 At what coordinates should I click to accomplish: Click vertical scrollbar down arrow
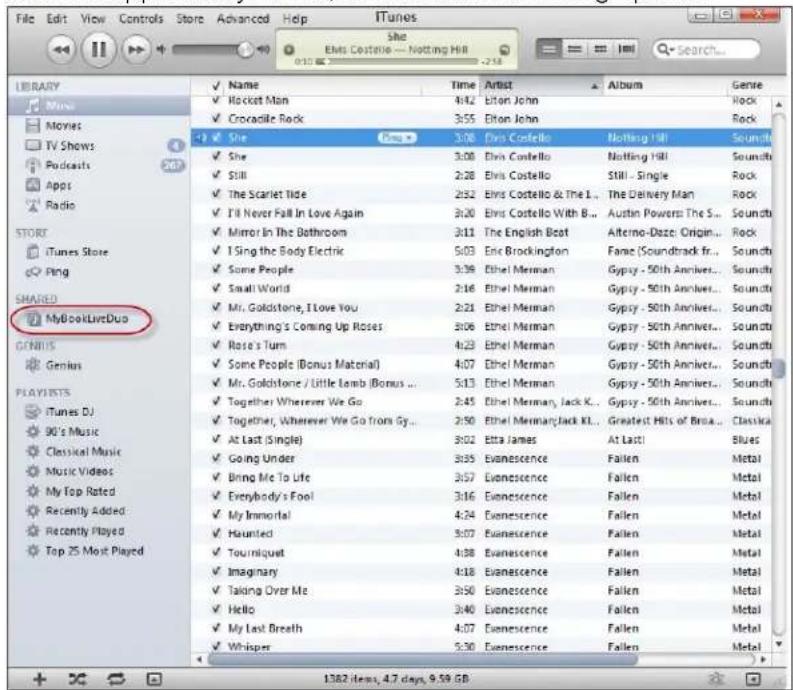[779, 644]
